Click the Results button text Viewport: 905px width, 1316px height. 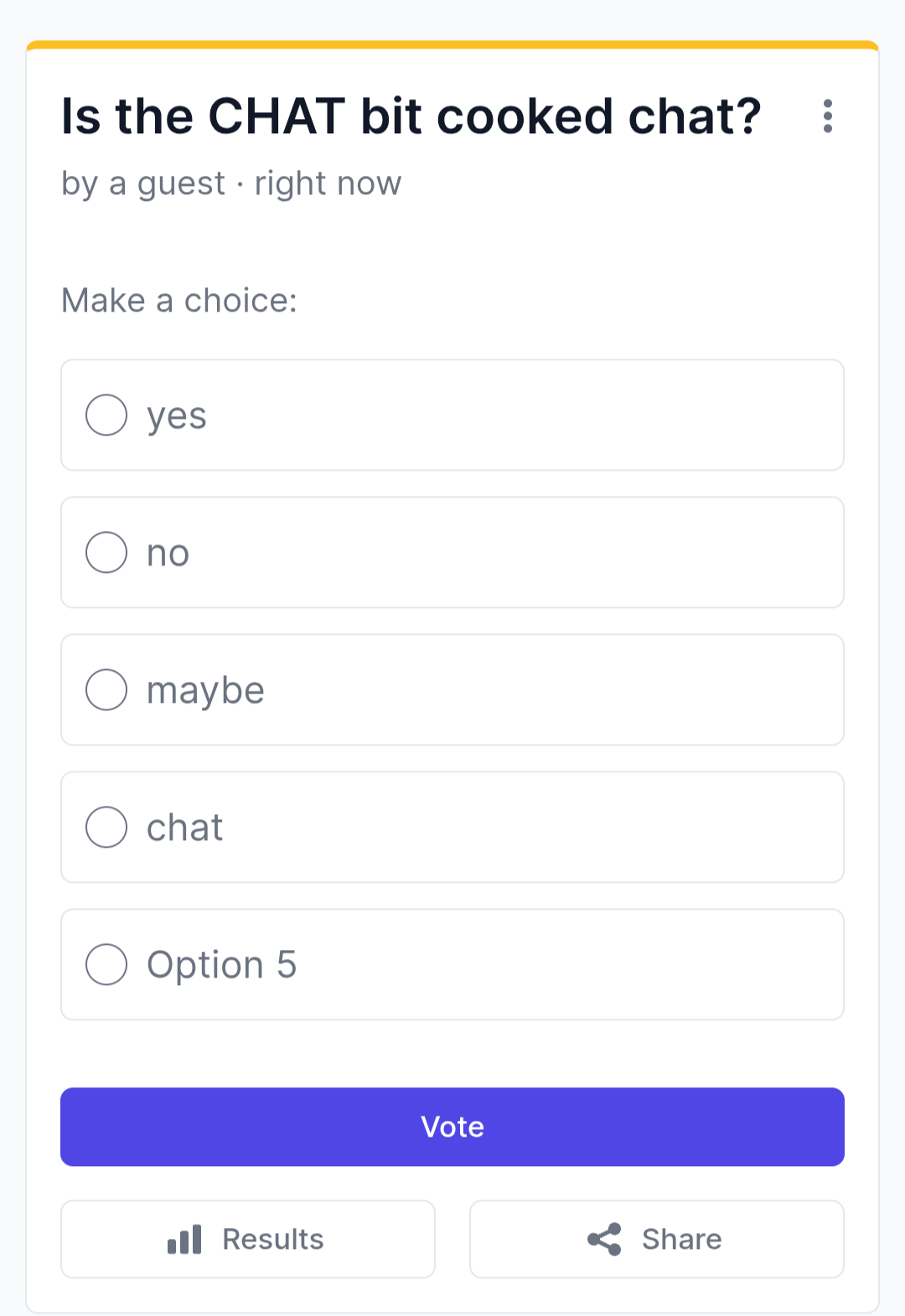click(x=273, y=1239)
